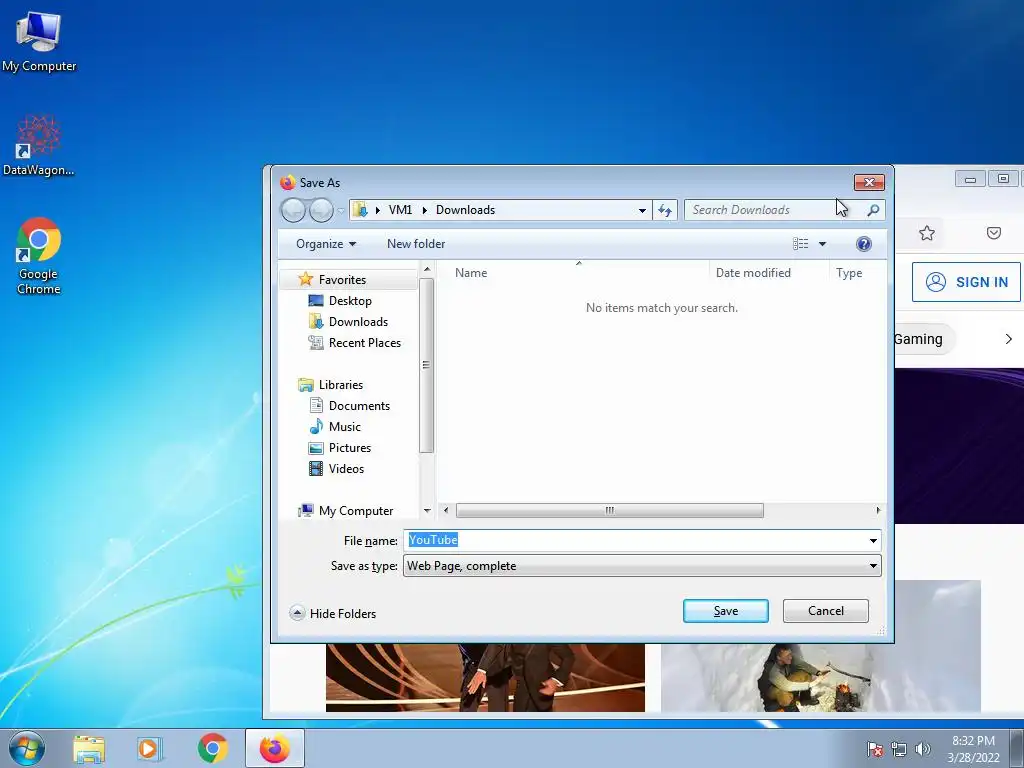Click horizontal scrollbar left arrow
The height and width of the screenshot is (768, 1024).
(446, 511)
